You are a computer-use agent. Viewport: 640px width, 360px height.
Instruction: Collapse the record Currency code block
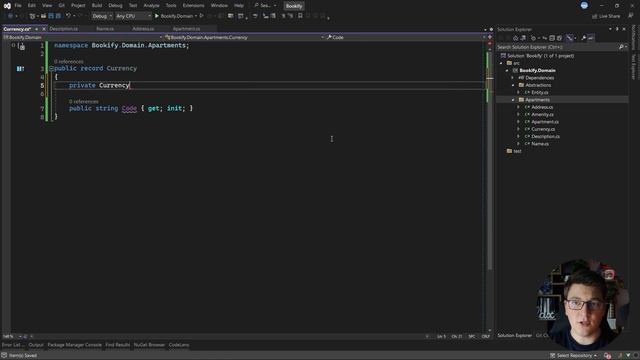pos(51,68)
